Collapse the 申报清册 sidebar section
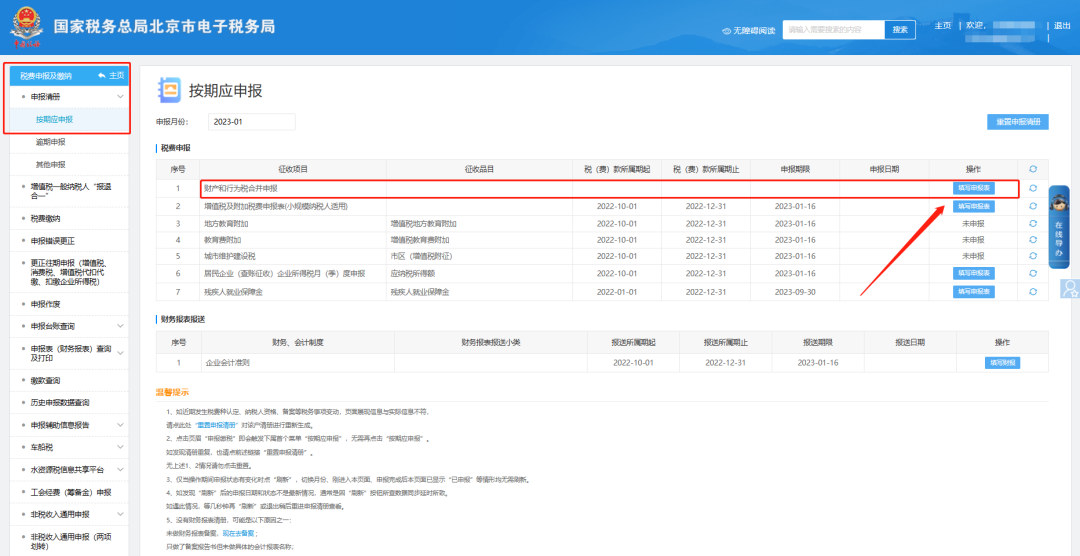1080x556 pixels. (120, 97)
